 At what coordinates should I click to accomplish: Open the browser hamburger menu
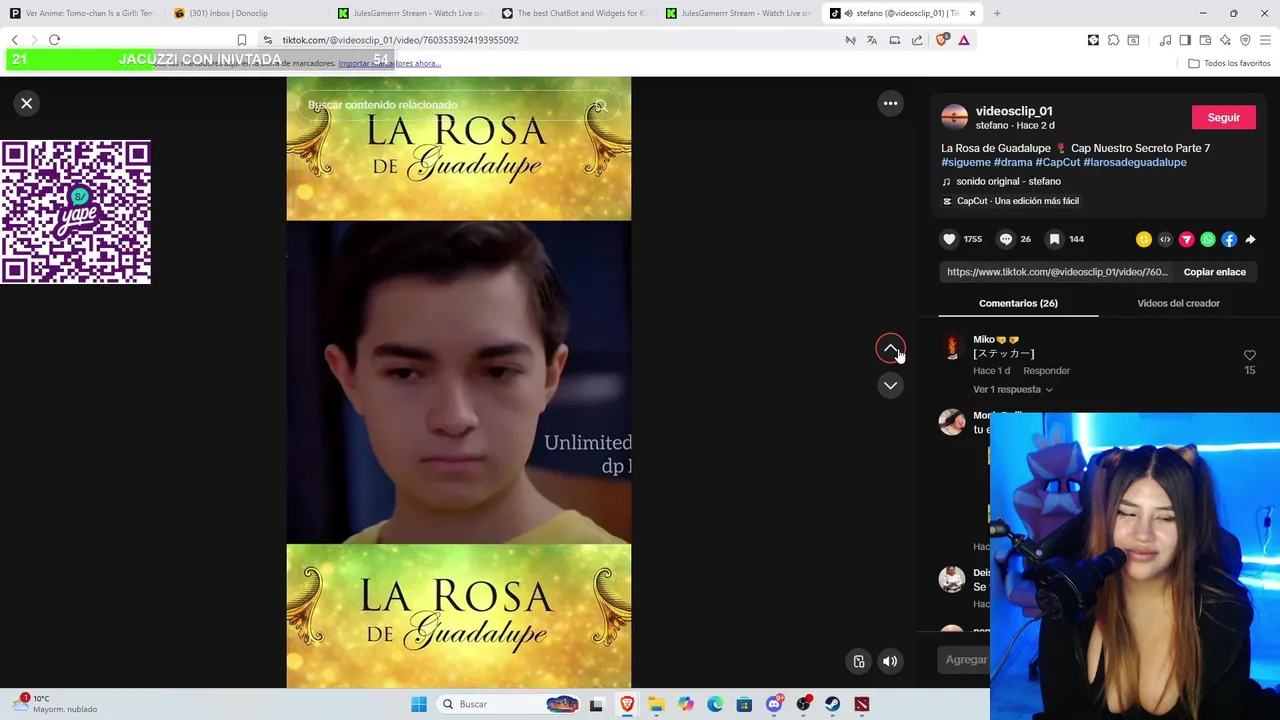[1265, 40]
